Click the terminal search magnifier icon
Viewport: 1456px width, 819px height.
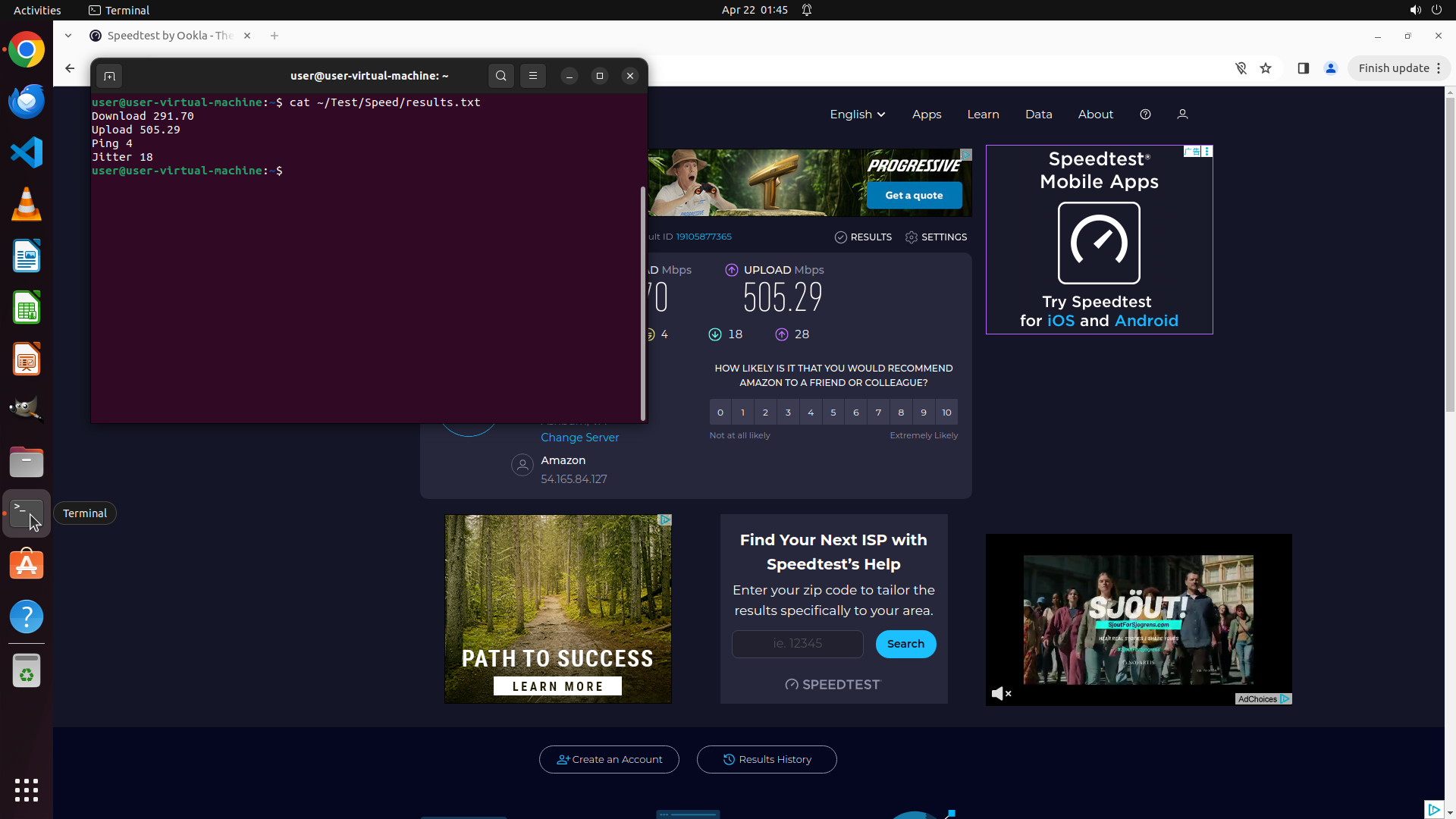(500, 76)
